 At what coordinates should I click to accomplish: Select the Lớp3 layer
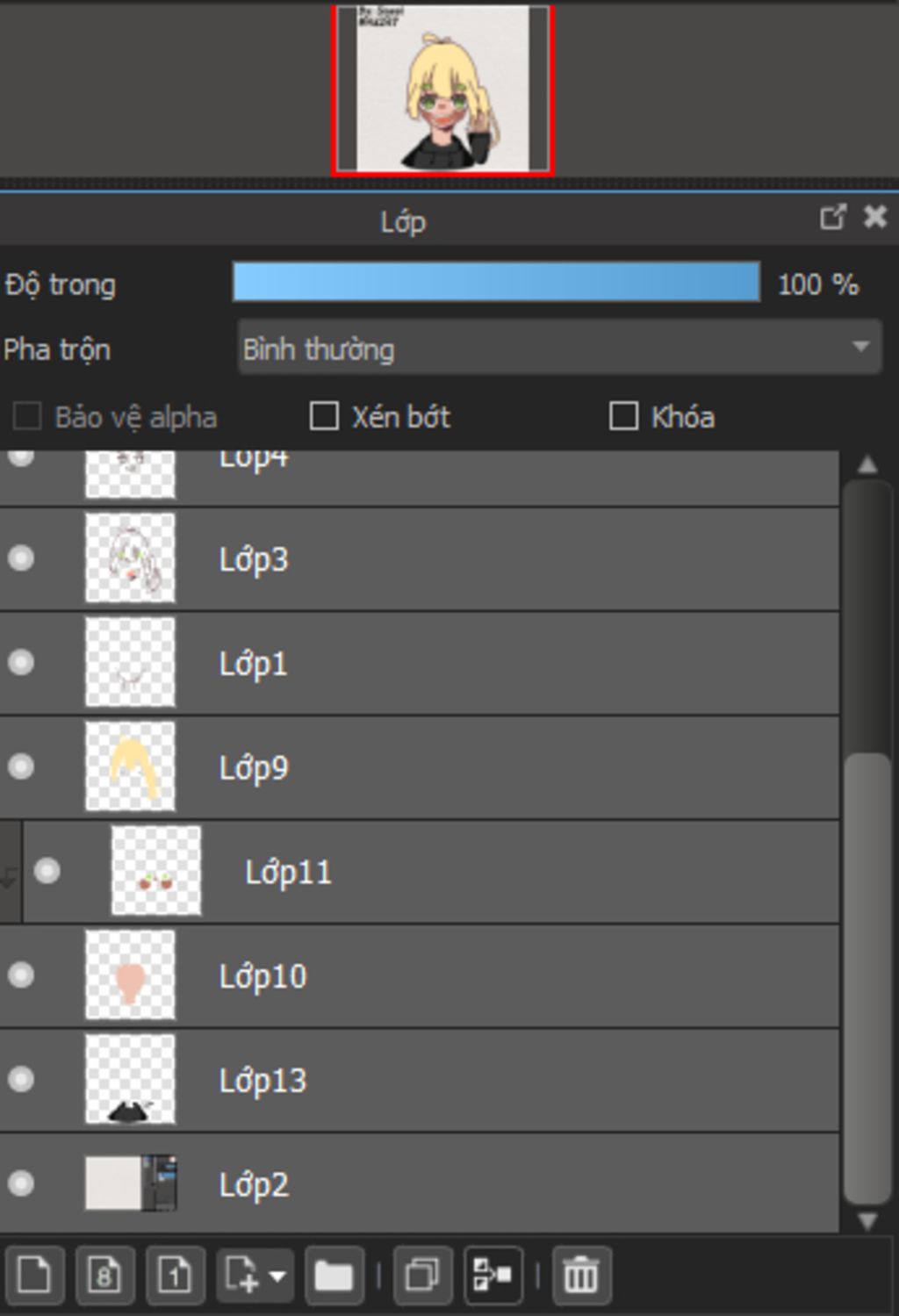click(439, 559)
